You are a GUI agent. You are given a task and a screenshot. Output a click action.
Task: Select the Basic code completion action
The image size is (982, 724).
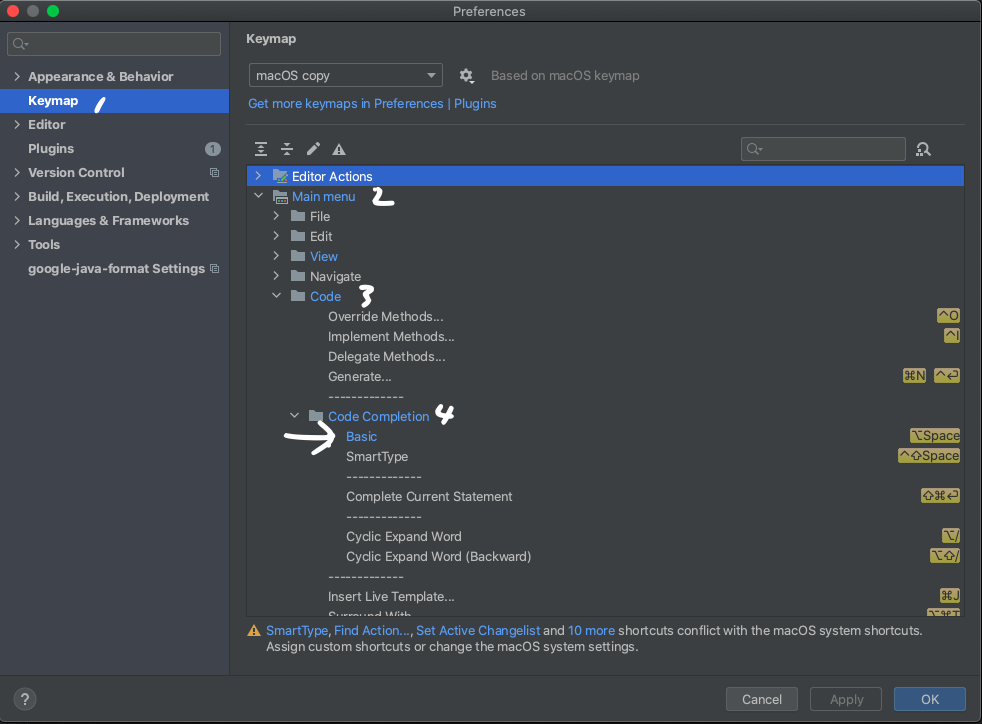[x=361, y=436]
